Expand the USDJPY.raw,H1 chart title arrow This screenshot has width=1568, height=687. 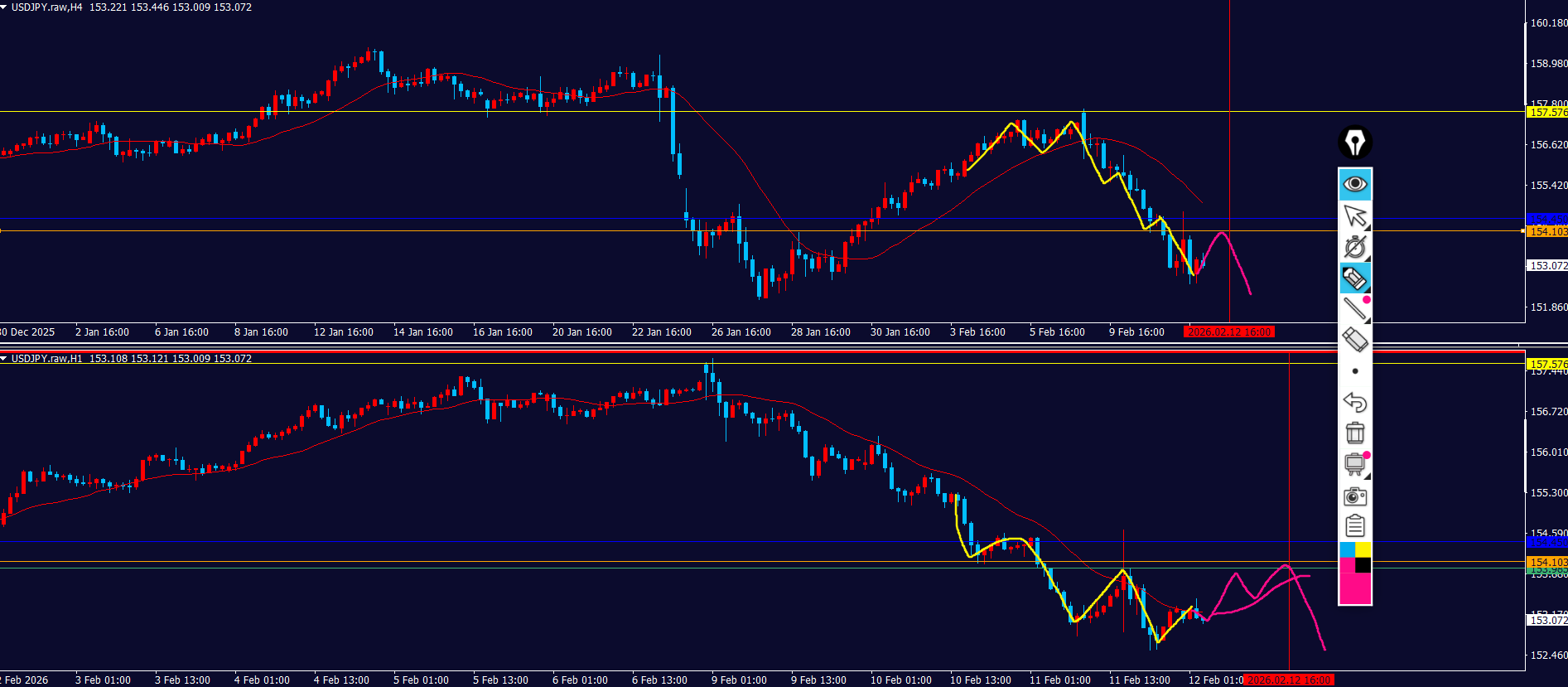4,359
